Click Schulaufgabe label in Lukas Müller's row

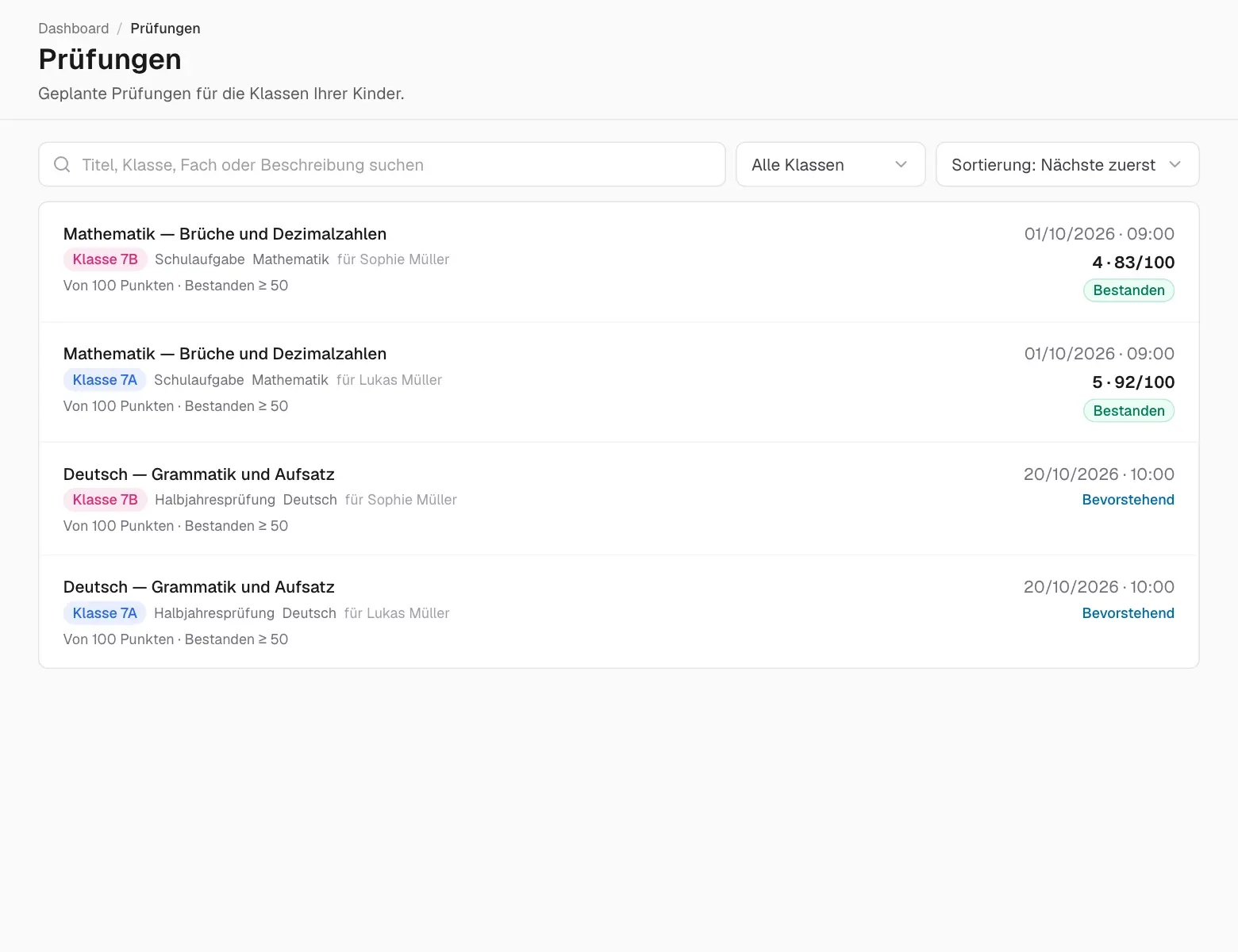pos(199,380)
